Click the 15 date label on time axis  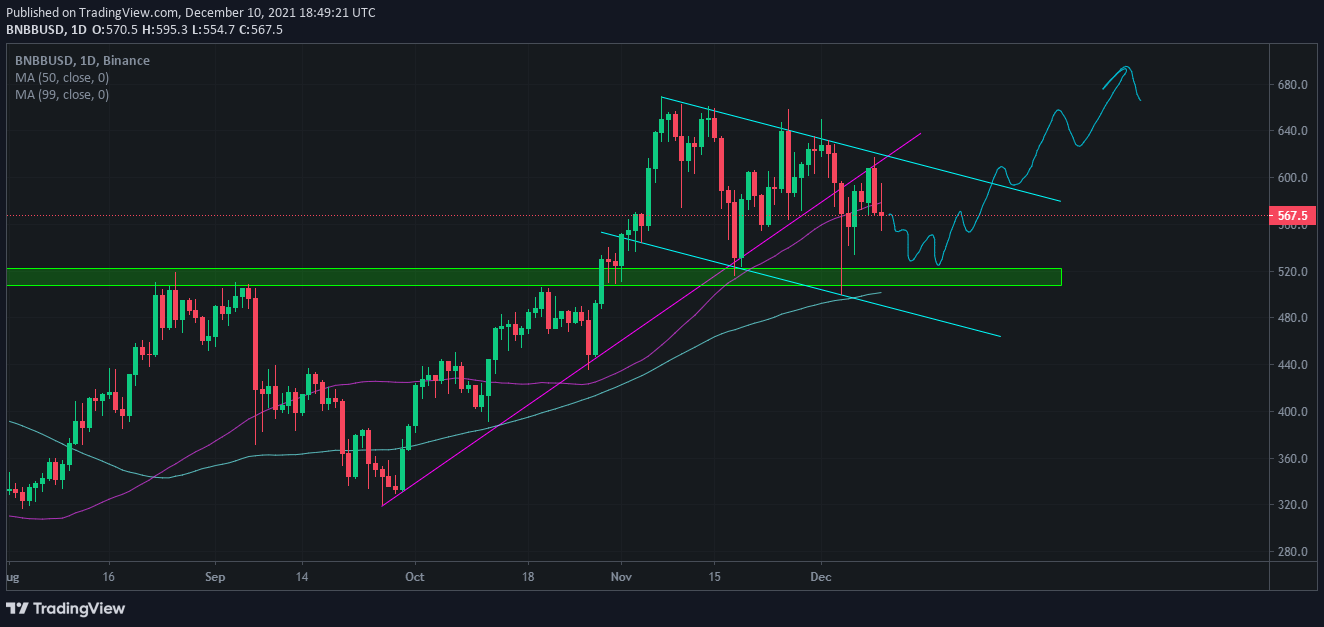coord(714,577)
